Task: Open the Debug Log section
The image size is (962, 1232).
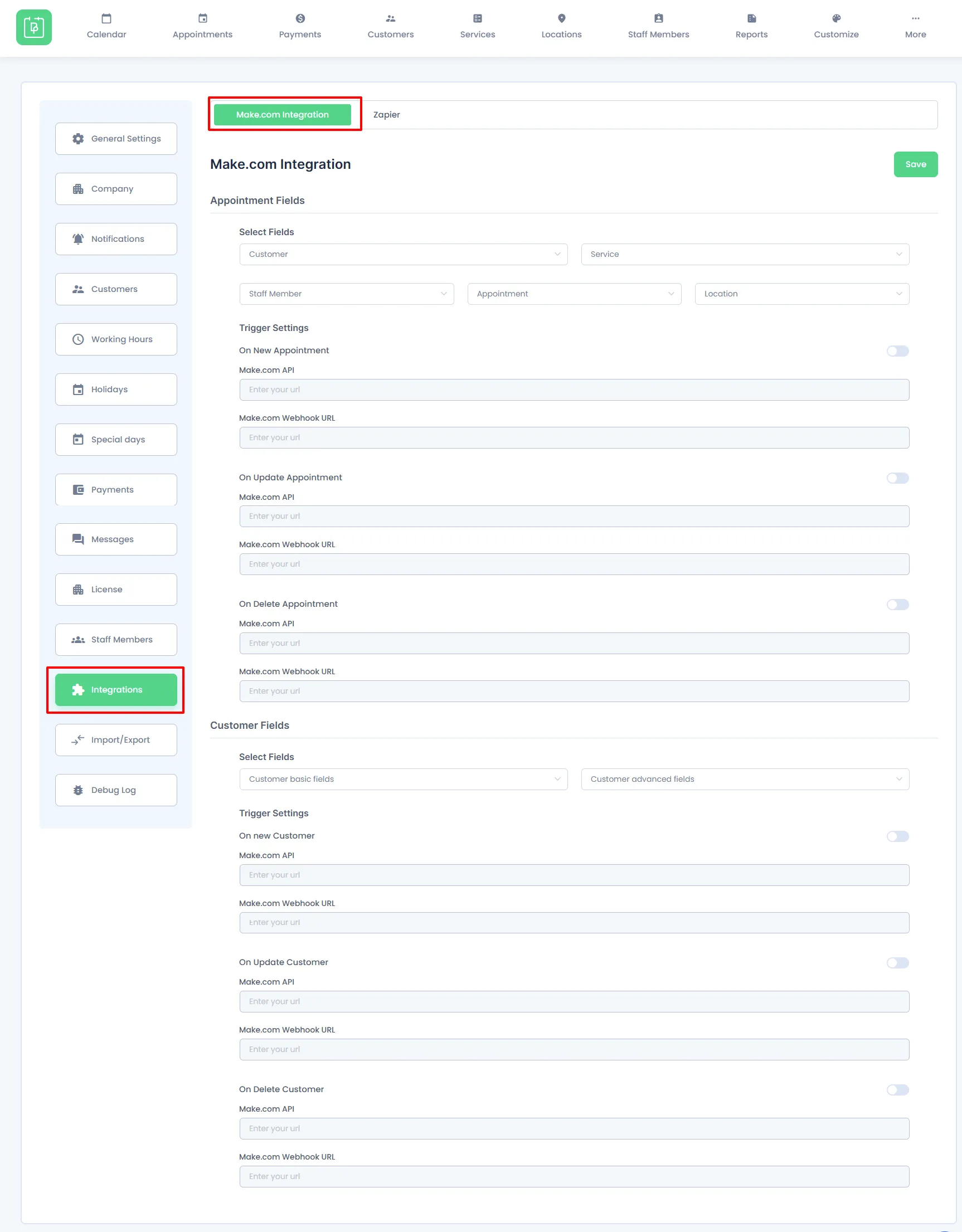Action: 116,790
